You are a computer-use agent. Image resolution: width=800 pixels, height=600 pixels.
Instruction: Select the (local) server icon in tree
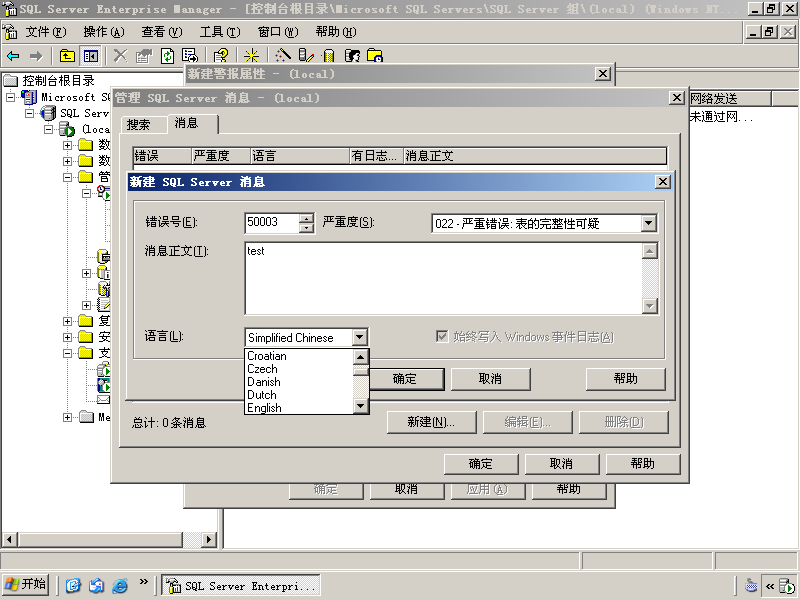pos(67,129)
